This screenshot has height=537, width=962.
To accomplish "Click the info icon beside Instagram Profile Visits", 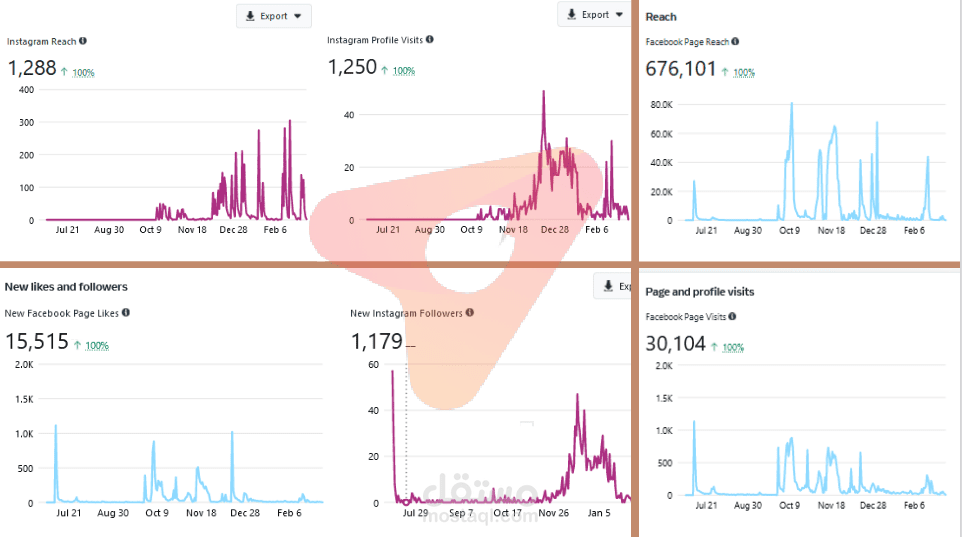I will pos(430,39).
